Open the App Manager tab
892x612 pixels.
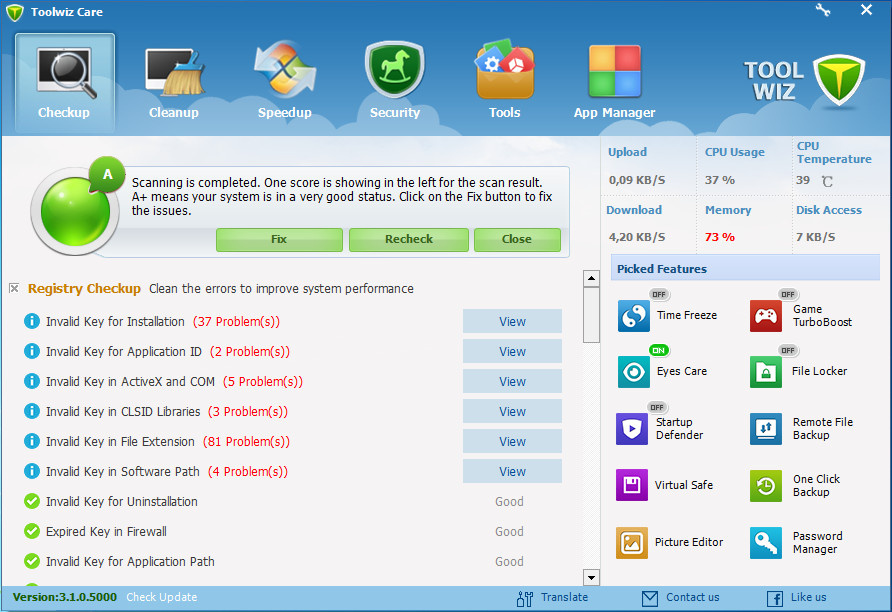[x=614, y=82]
